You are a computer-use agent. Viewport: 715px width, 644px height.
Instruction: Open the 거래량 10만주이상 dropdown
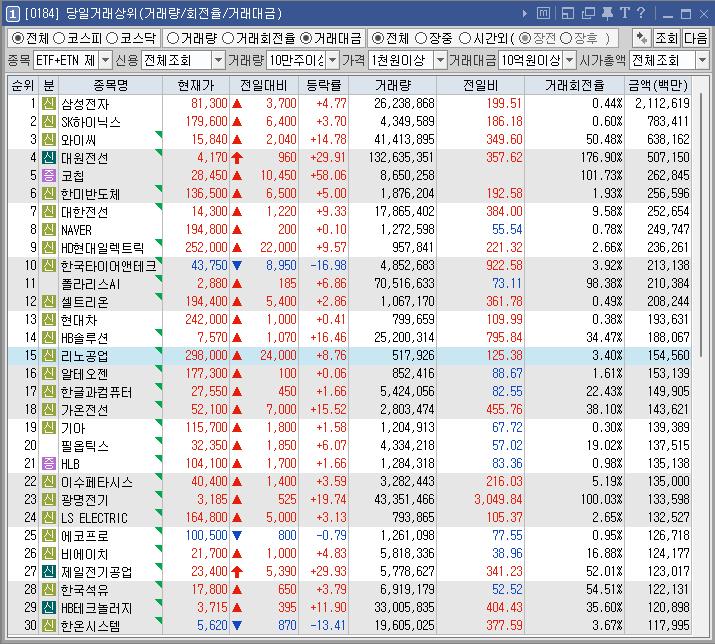(x=333, y=60)
